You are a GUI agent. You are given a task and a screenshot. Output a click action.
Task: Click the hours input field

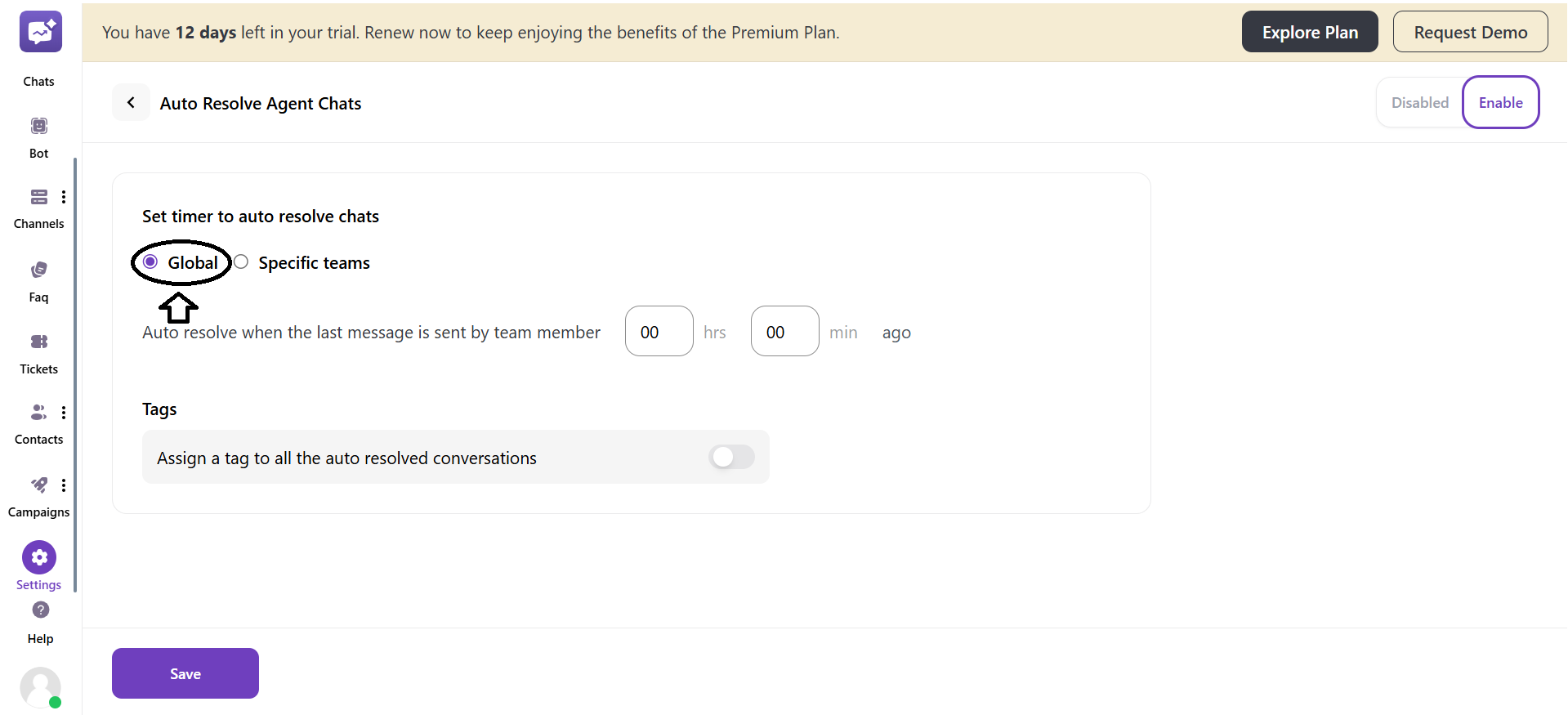pos(659,332)
